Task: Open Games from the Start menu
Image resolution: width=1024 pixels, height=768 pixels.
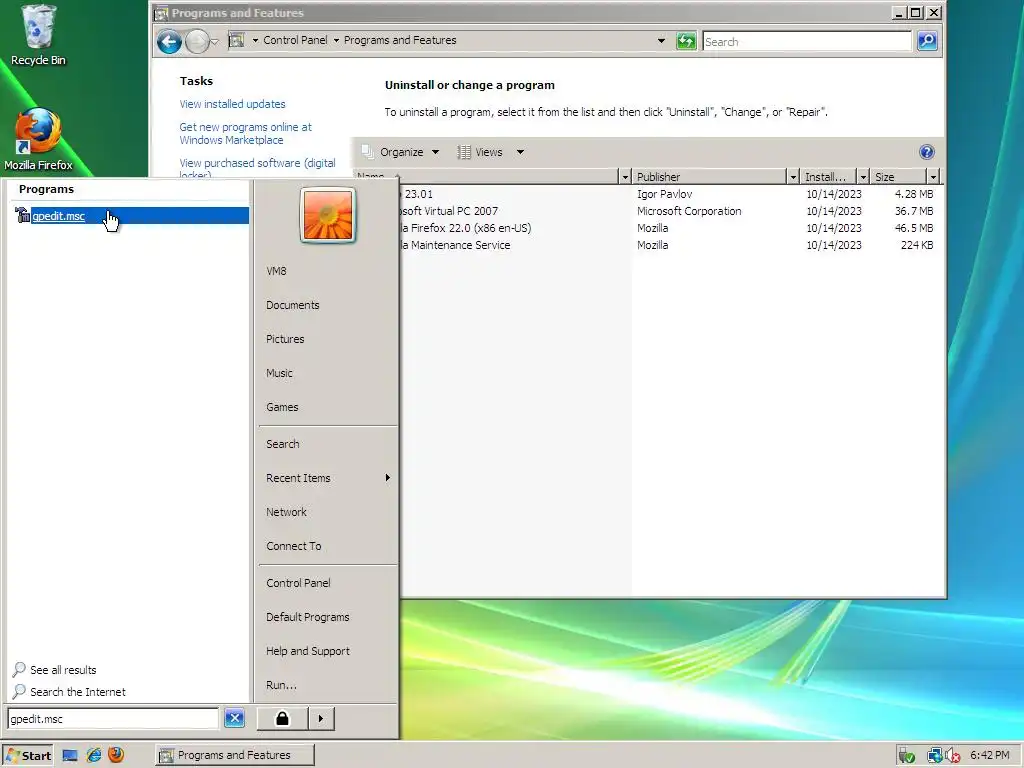Action: pyautogui.click(x=282, y=407)
